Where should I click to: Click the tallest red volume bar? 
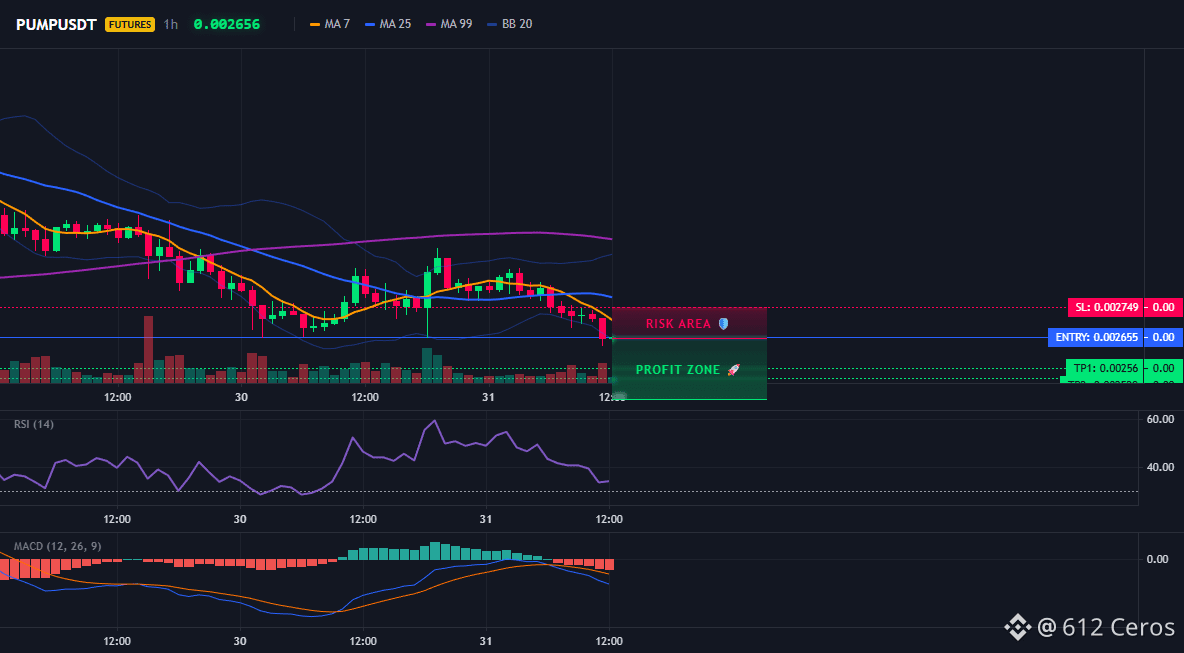(149, 350)
